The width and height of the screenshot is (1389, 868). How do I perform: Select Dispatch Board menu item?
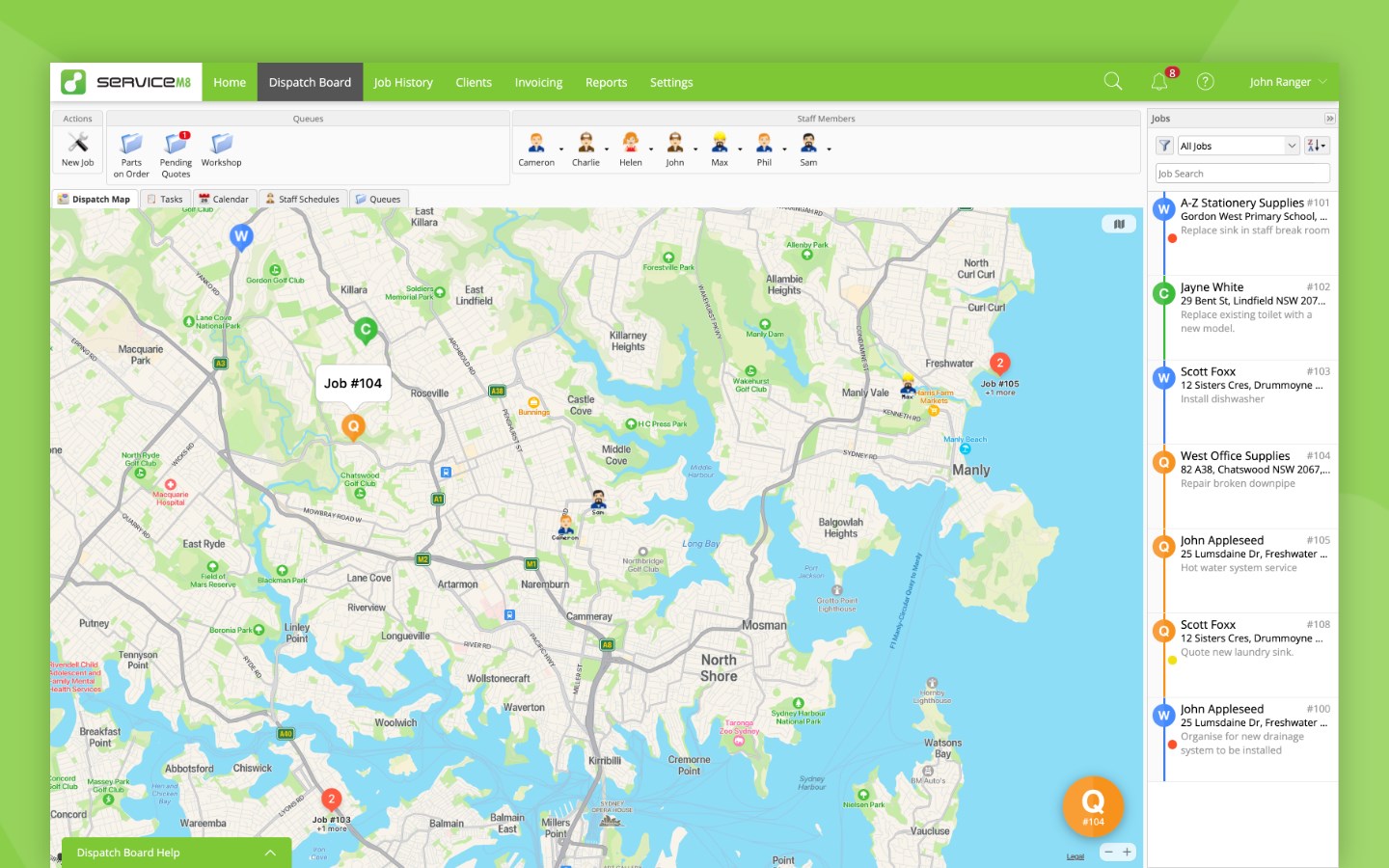click(310, 82)
